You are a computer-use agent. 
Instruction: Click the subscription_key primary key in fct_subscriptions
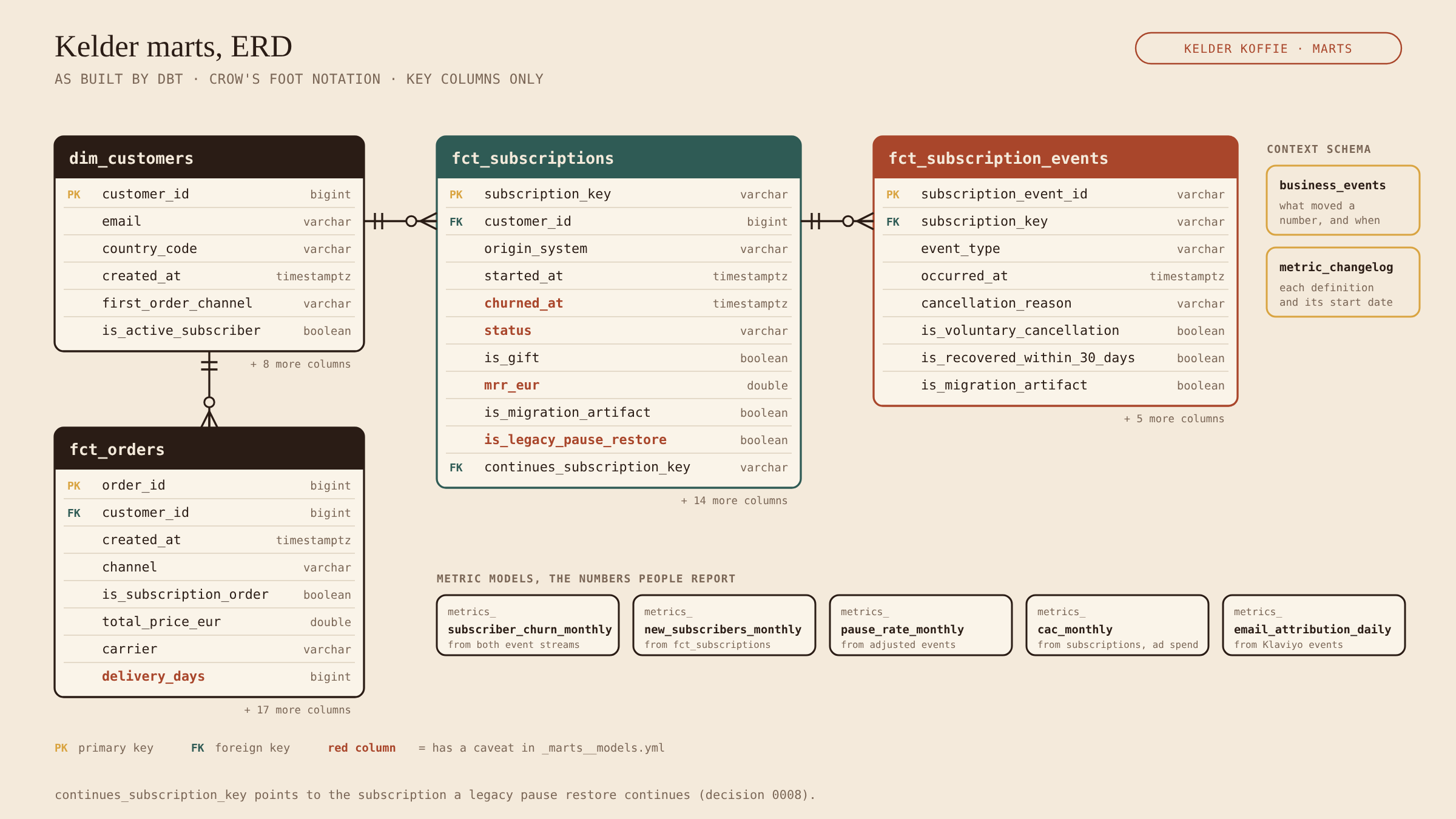click(x=619, y=194)
